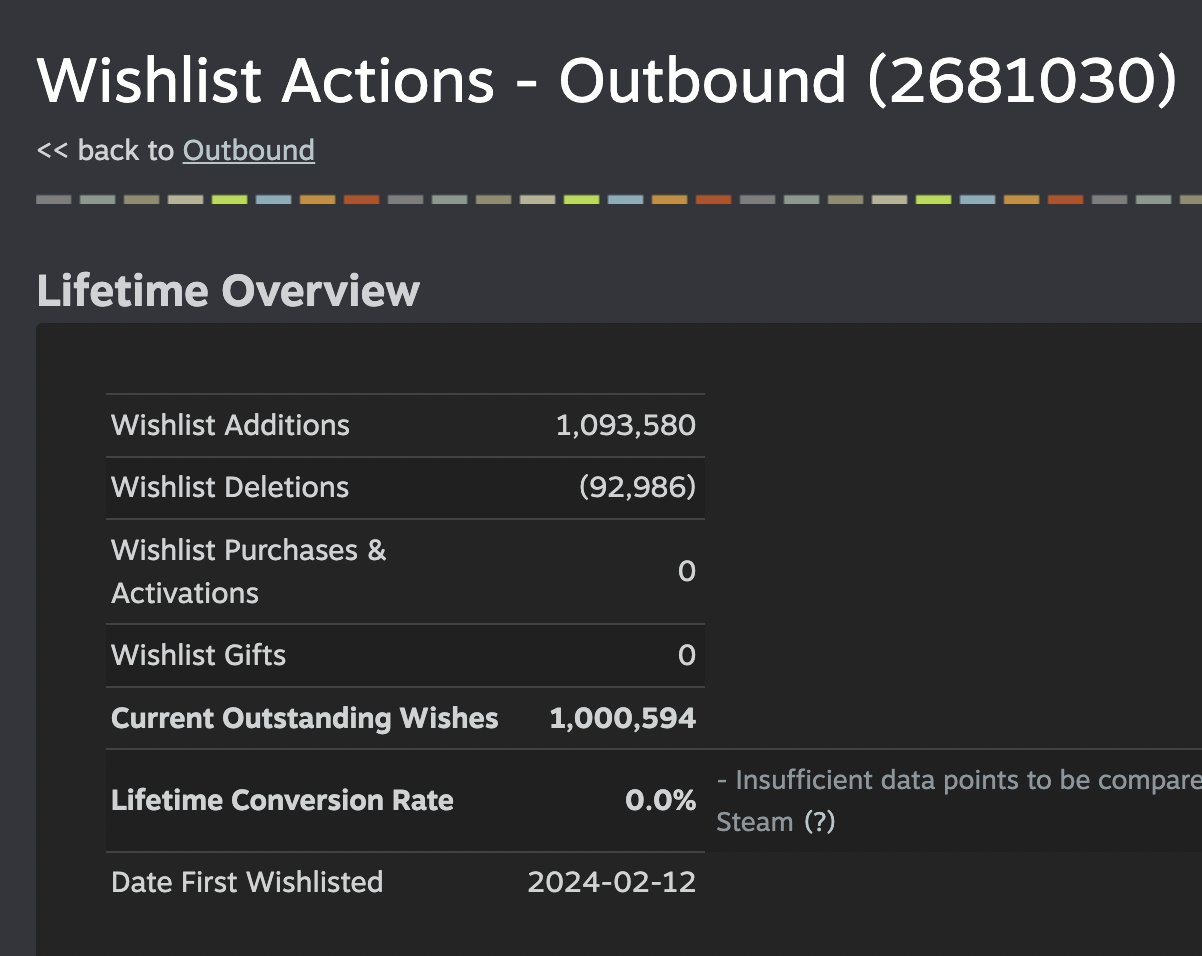
Task: Click the 2024-02-12 date value
Action: coord(611,882)
